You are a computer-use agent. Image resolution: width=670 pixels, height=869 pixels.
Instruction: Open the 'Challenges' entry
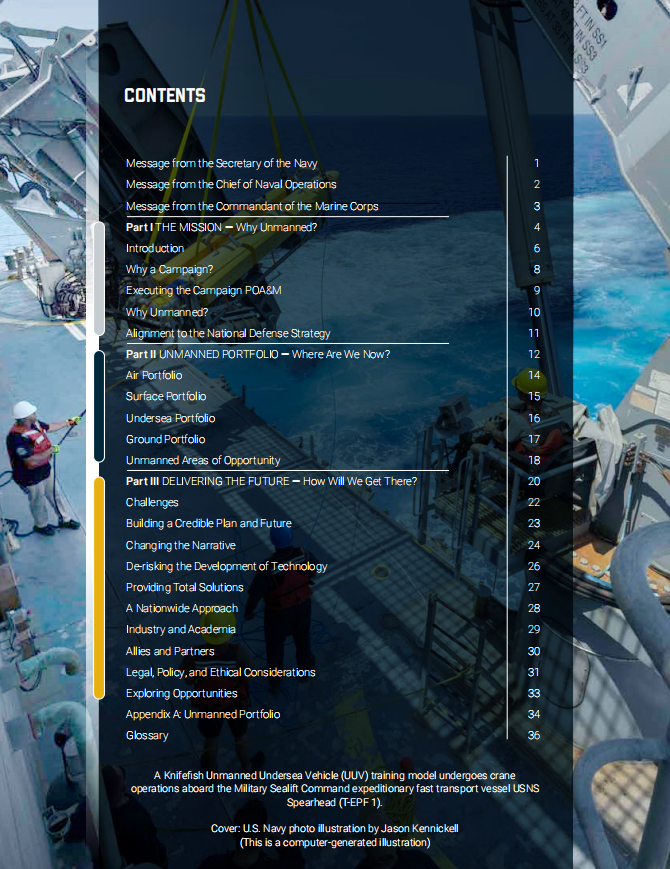(152, 503)
